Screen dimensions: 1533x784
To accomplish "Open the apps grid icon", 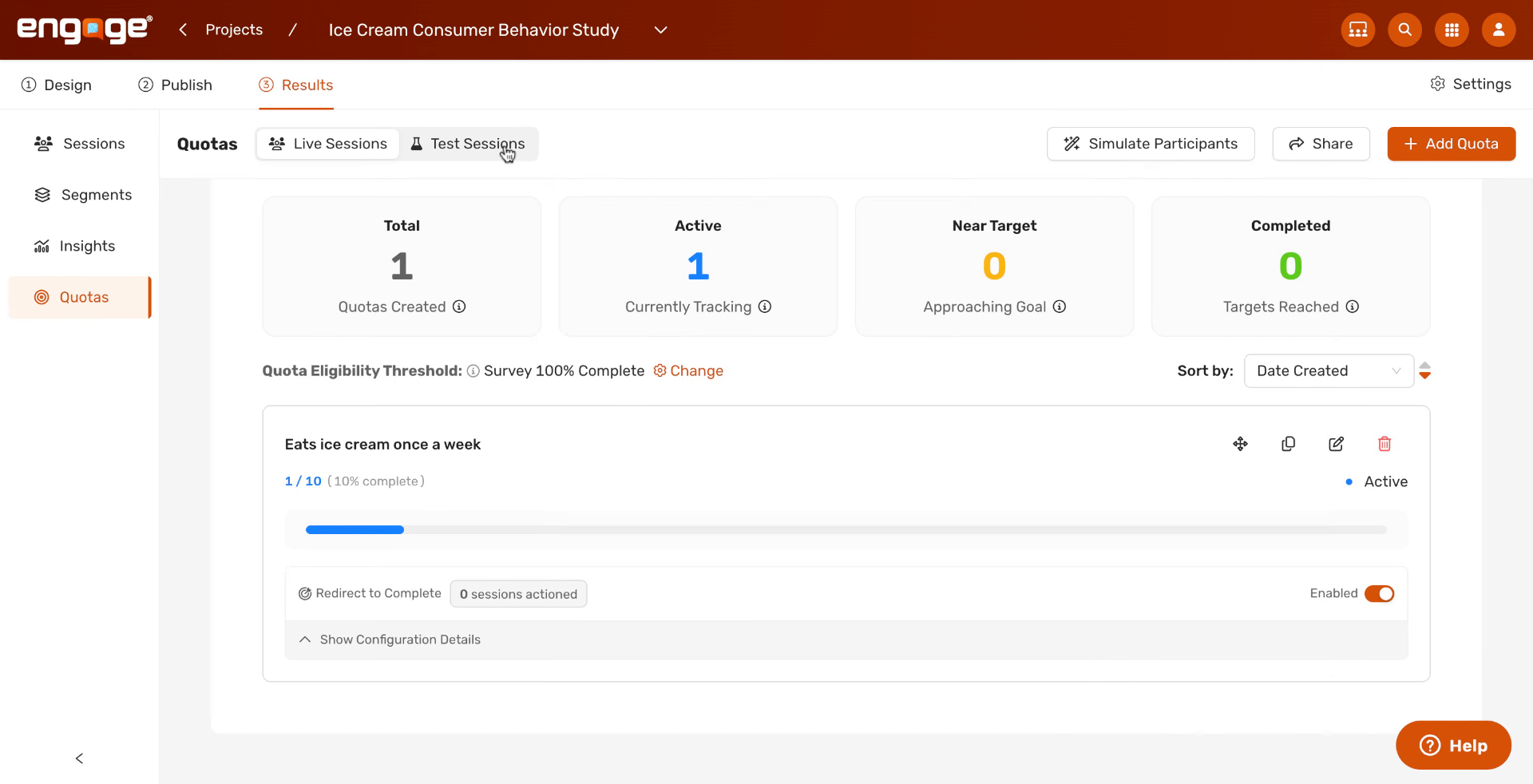I will pos(1452,30).
